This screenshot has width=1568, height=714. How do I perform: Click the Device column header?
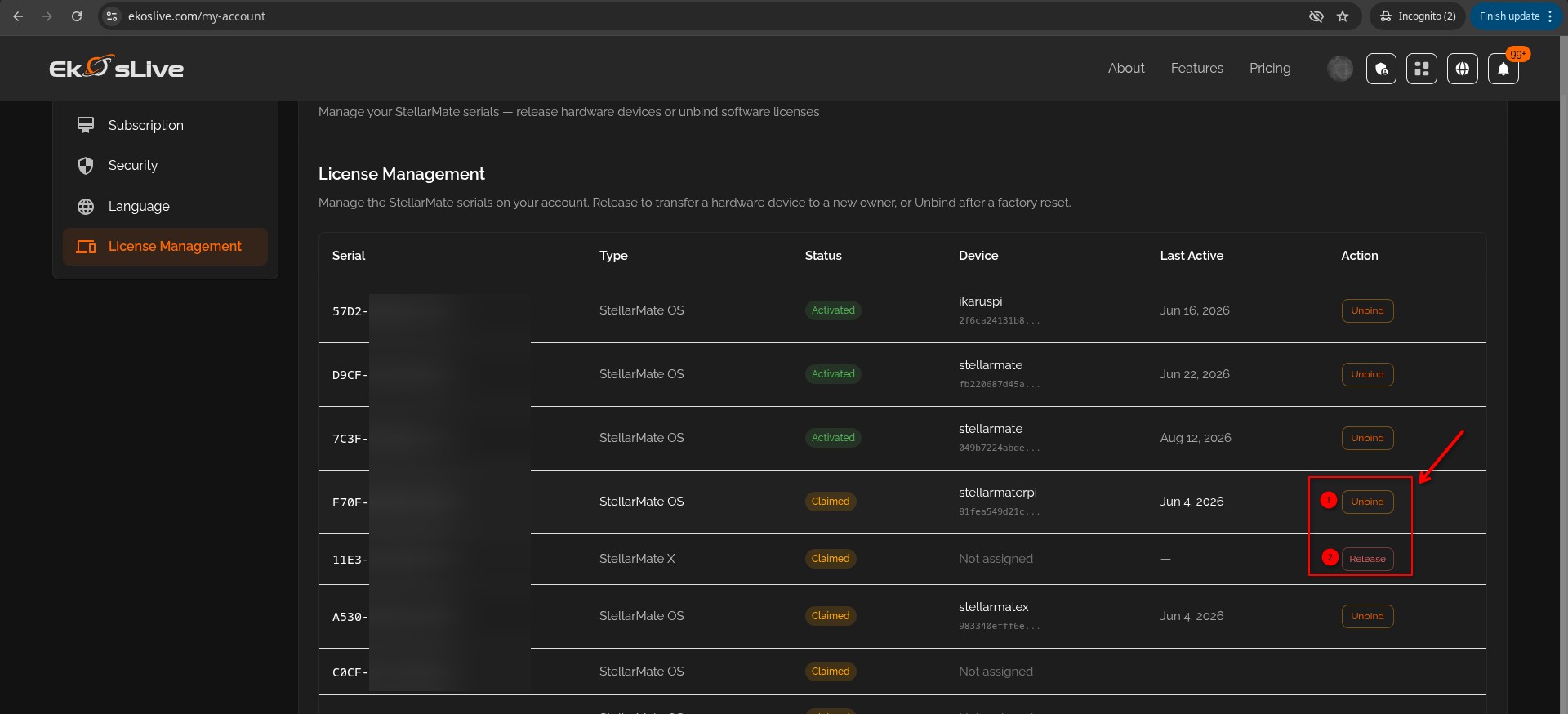click(x=978, y=256)
